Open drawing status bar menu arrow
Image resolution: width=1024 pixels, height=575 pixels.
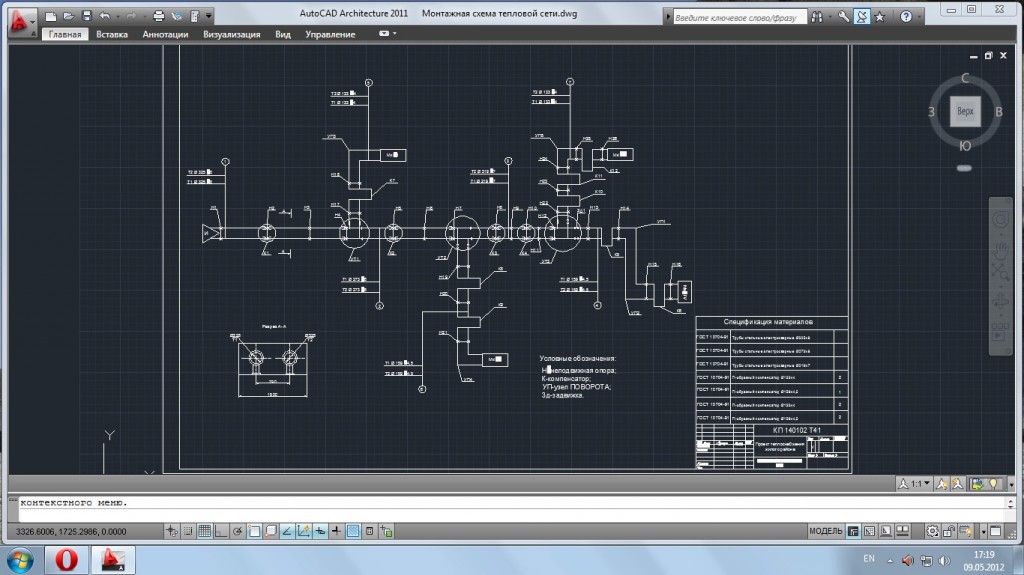[x=1011, y=484]
